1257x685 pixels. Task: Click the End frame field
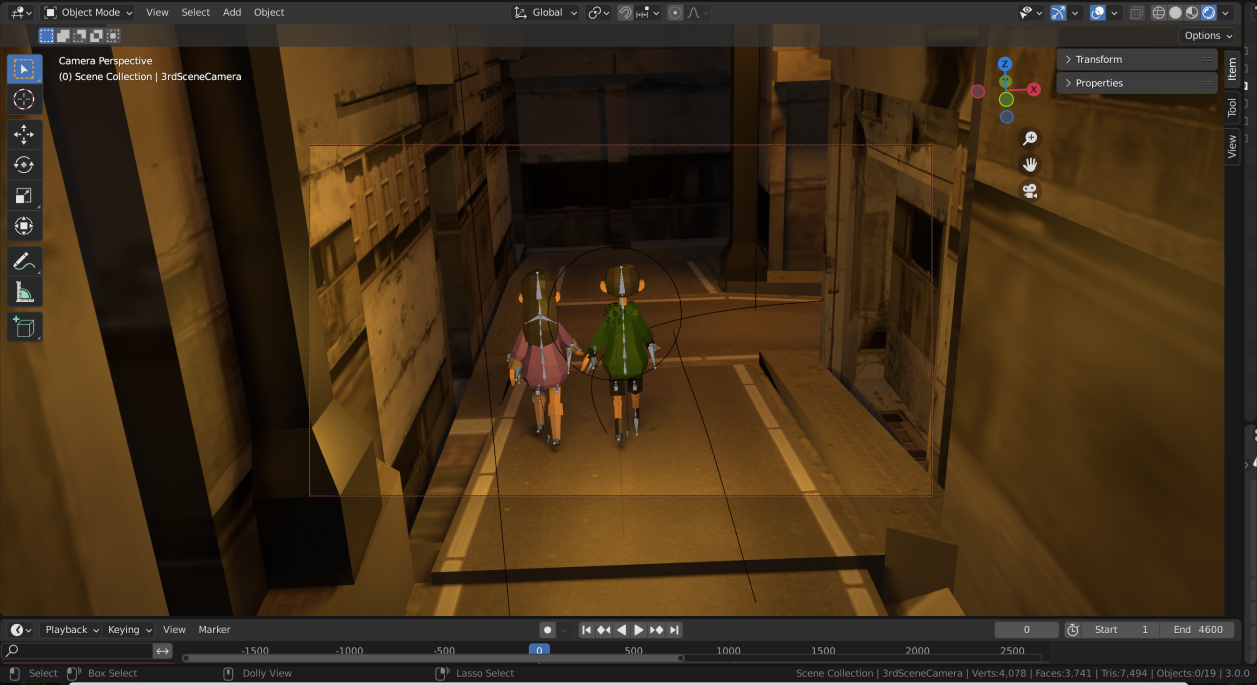[1197, 630]
